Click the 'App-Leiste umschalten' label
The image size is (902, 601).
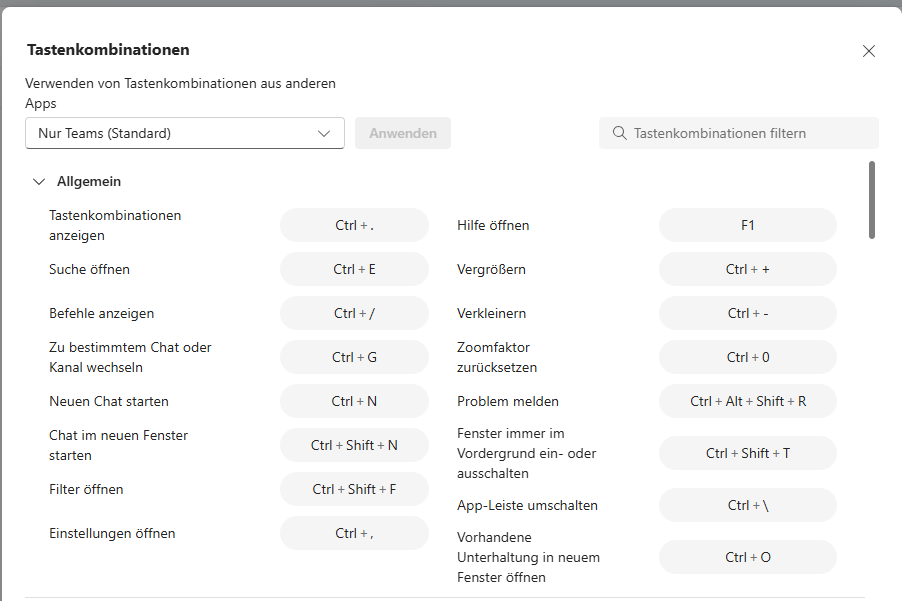point(528,506)
